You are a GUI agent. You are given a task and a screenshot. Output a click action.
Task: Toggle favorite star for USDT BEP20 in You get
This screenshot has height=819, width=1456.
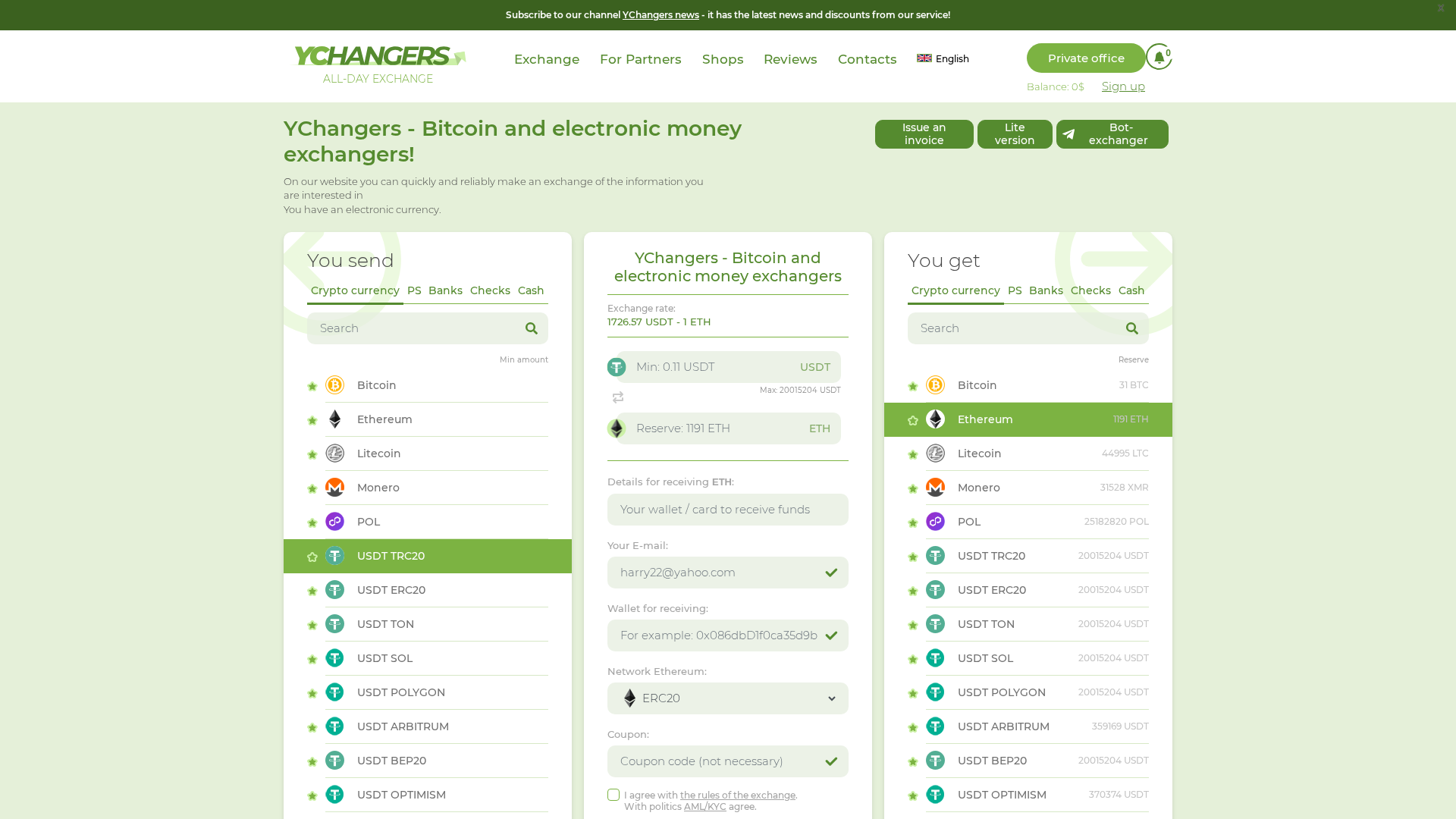click(x=912, y=762)
